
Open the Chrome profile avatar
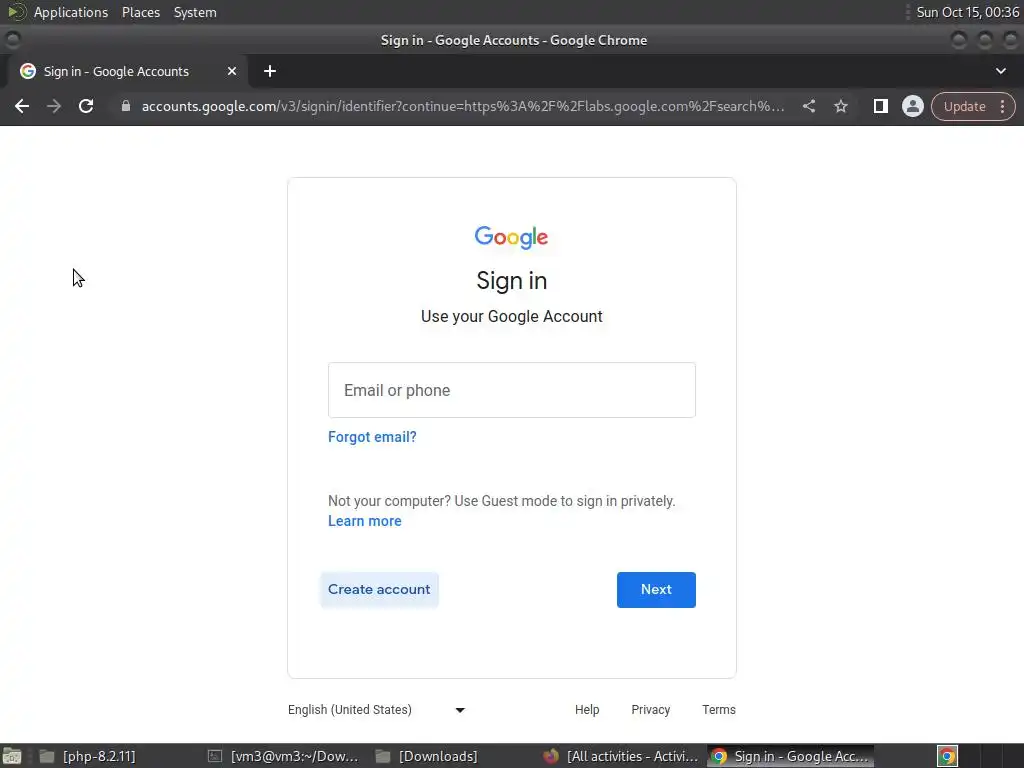[x=912, y=106]
